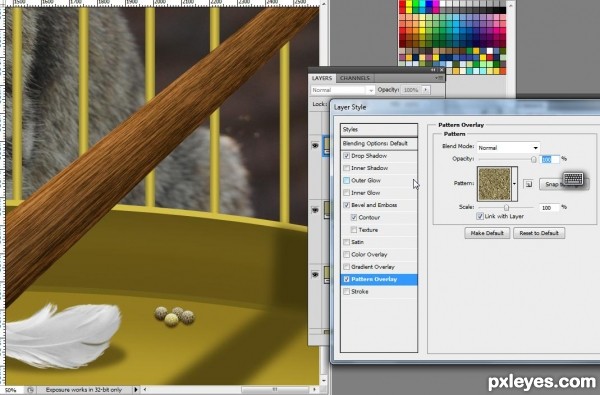Select Blending Options: Default
The image size is (600, 395).
point(379,144)
